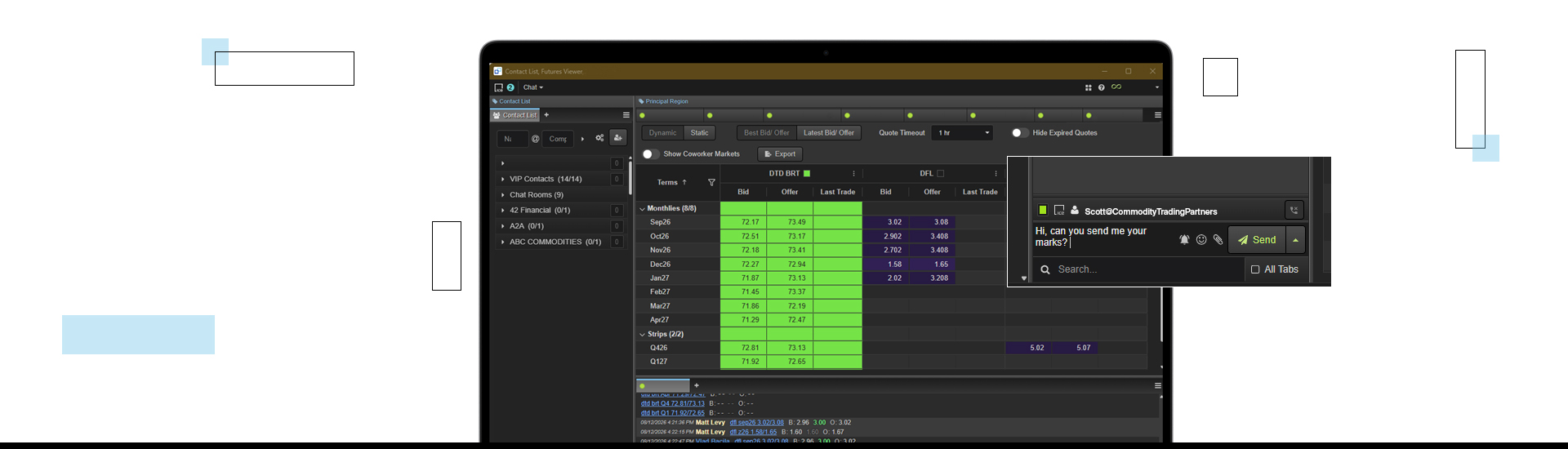This screenshot has height=449, width=1568.
Task: Open the emoji picker in chat
Action: 1201,239
